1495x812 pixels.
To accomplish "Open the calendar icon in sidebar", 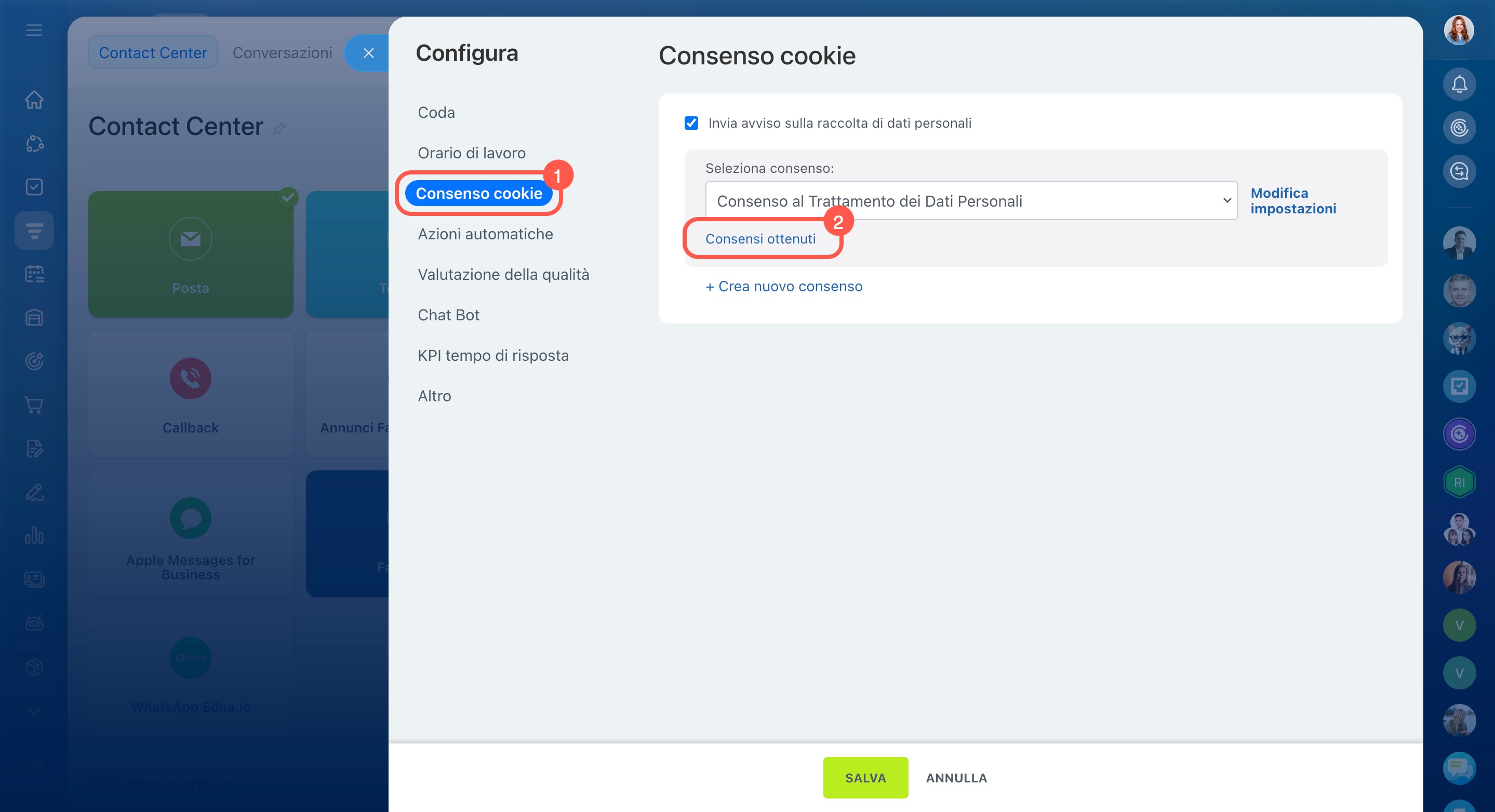I will (x=34, y=274).
